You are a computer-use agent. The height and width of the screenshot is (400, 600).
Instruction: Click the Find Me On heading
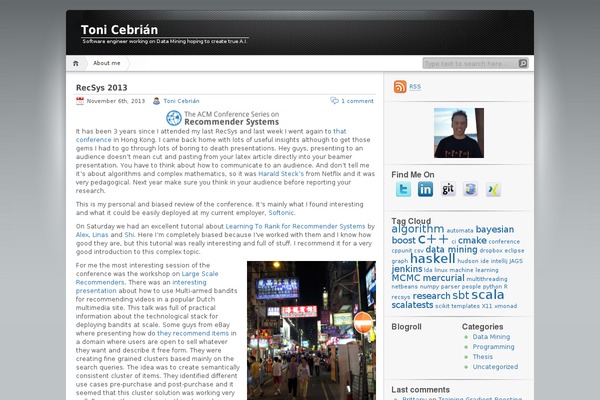412,175
